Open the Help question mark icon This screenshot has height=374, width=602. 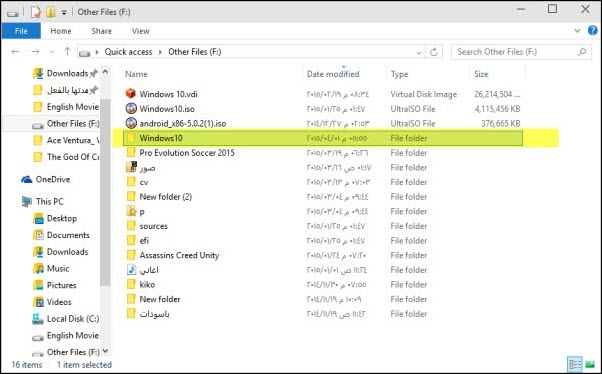coord(593,30)
